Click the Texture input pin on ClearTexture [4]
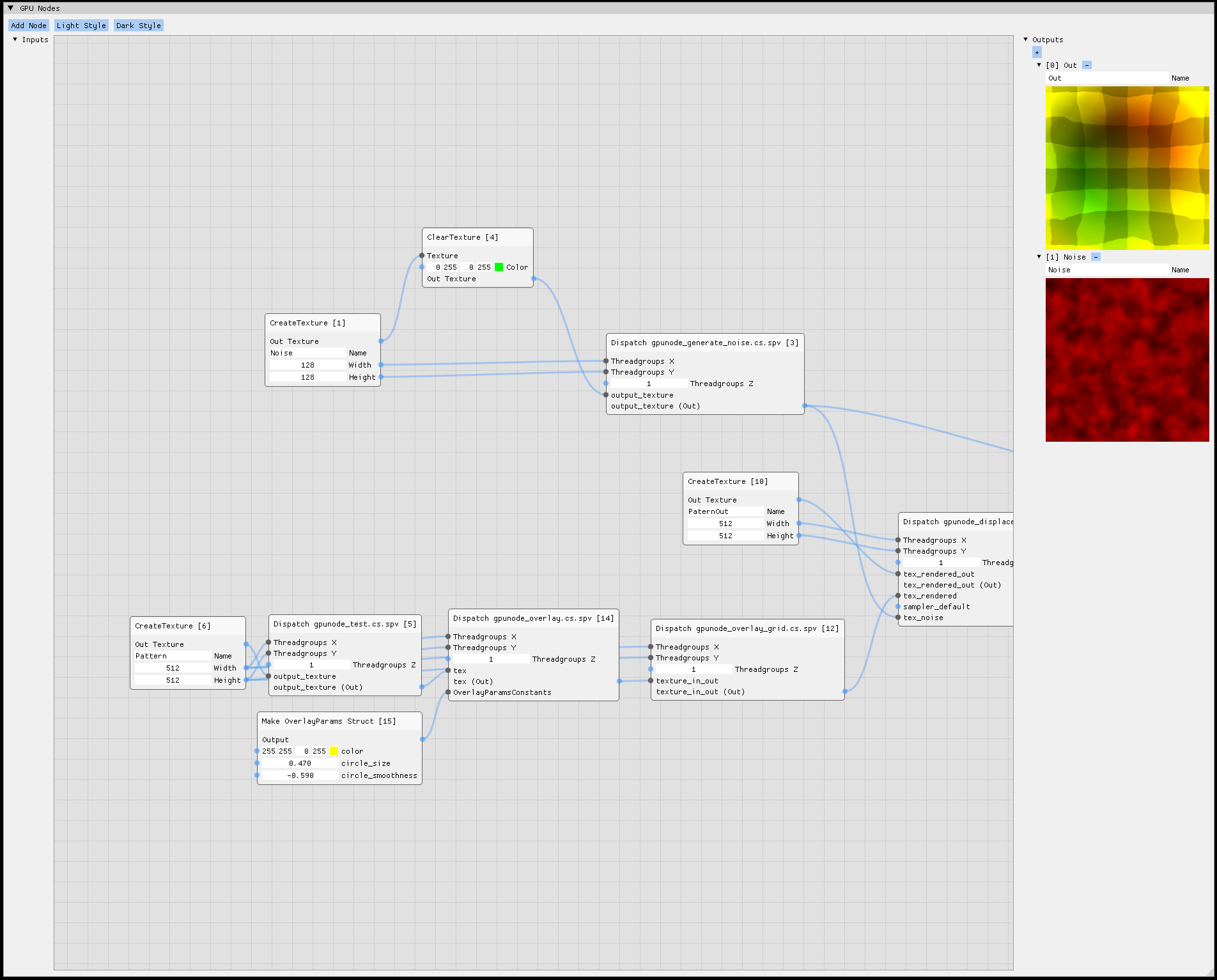This screenshot has width=1217, height=980. [422, 256]
